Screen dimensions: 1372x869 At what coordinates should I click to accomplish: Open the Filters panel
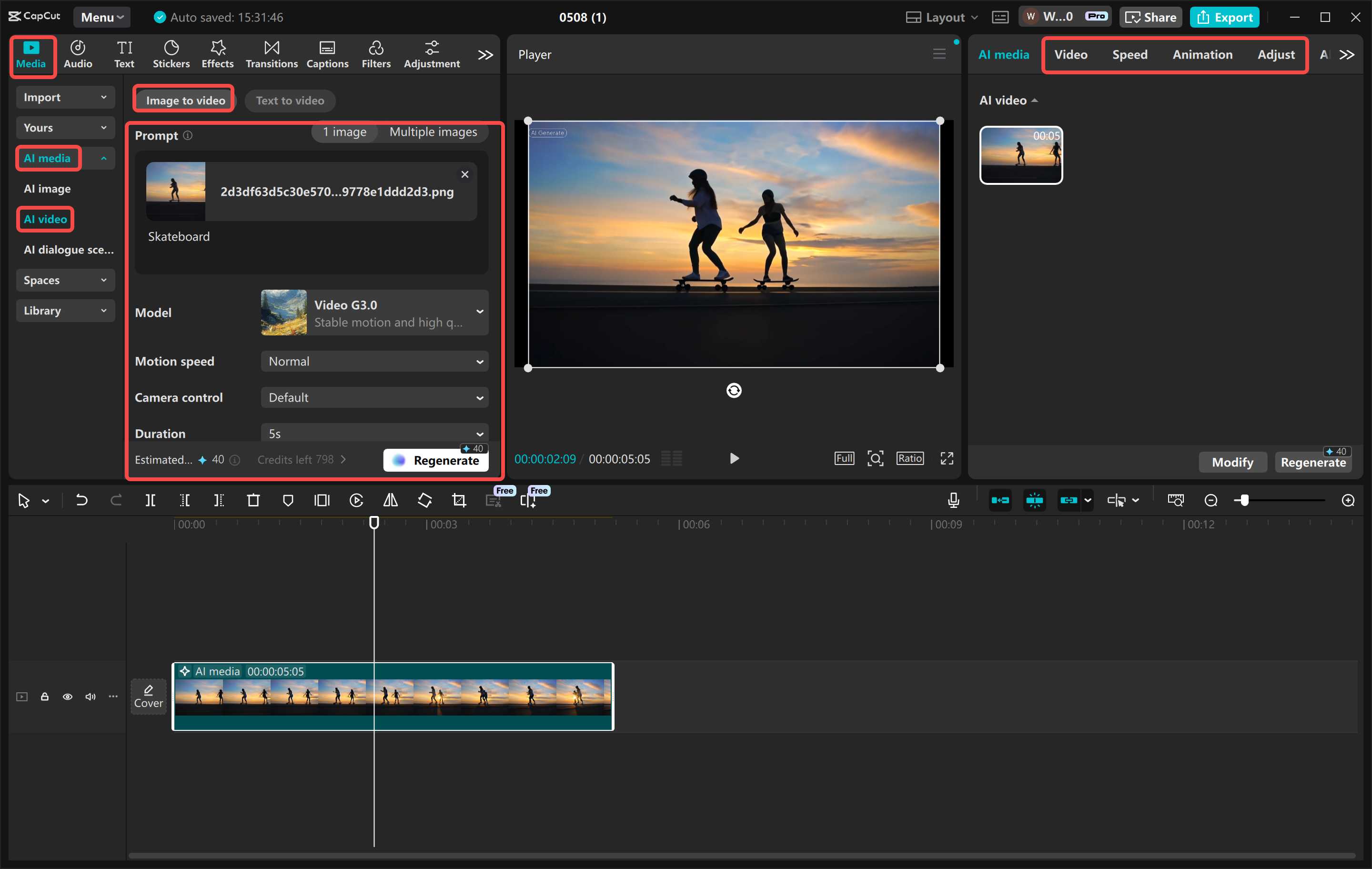(x=376, y=53)
